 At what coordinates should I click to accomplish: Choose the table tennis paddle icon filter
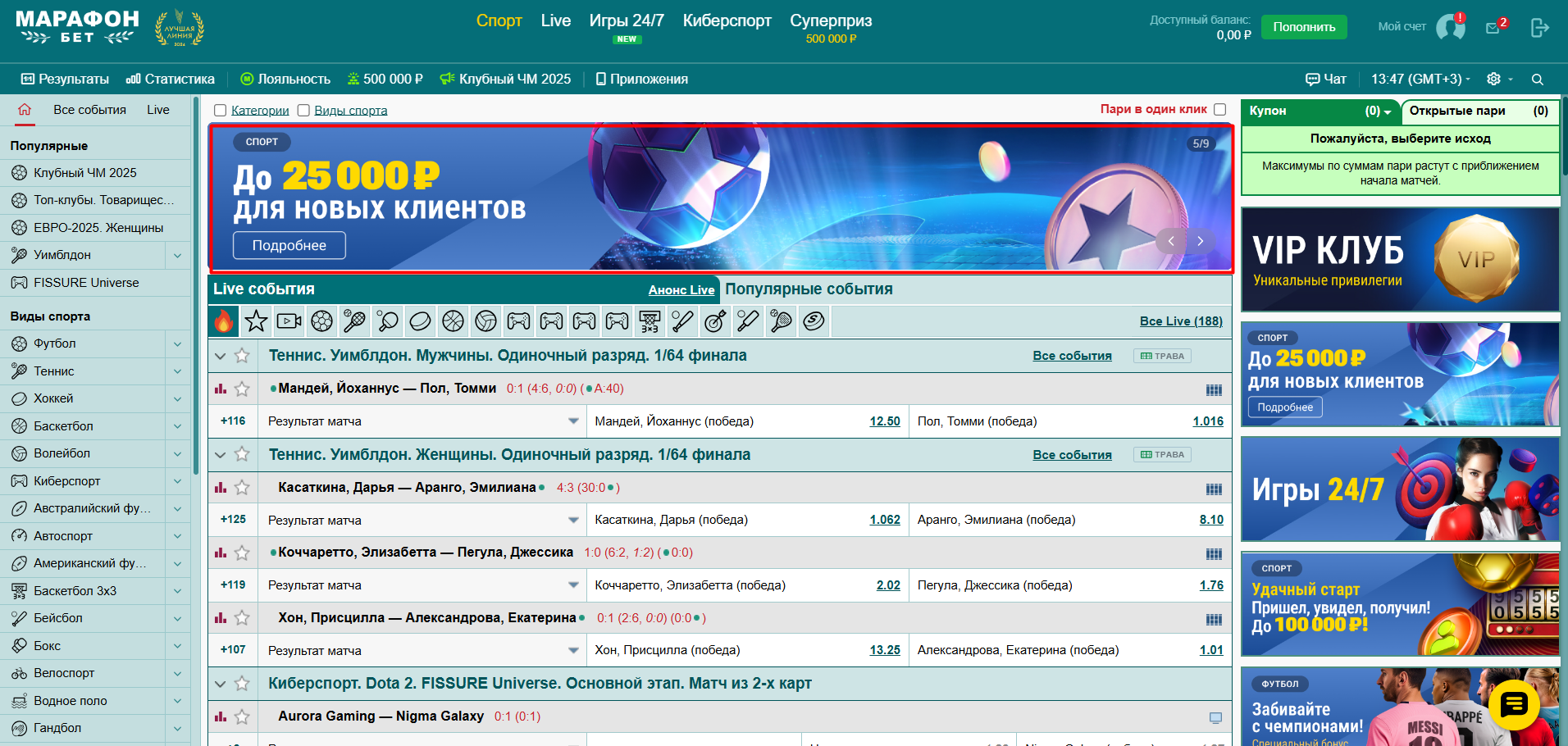[x=388, y=321]
